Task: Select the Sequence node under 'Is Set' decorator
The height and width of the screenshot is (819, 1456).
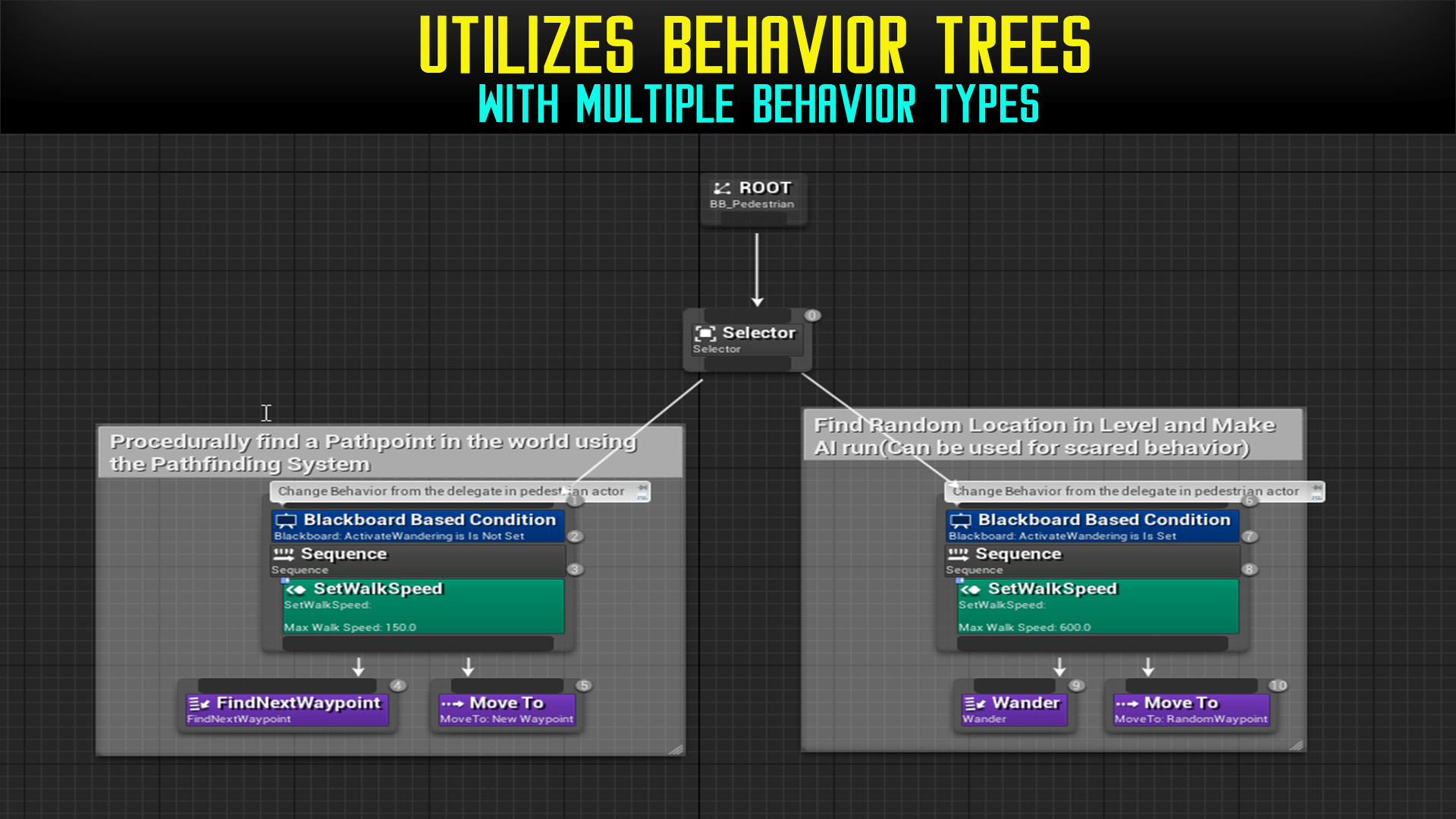Action: [x=1092, y=560]
